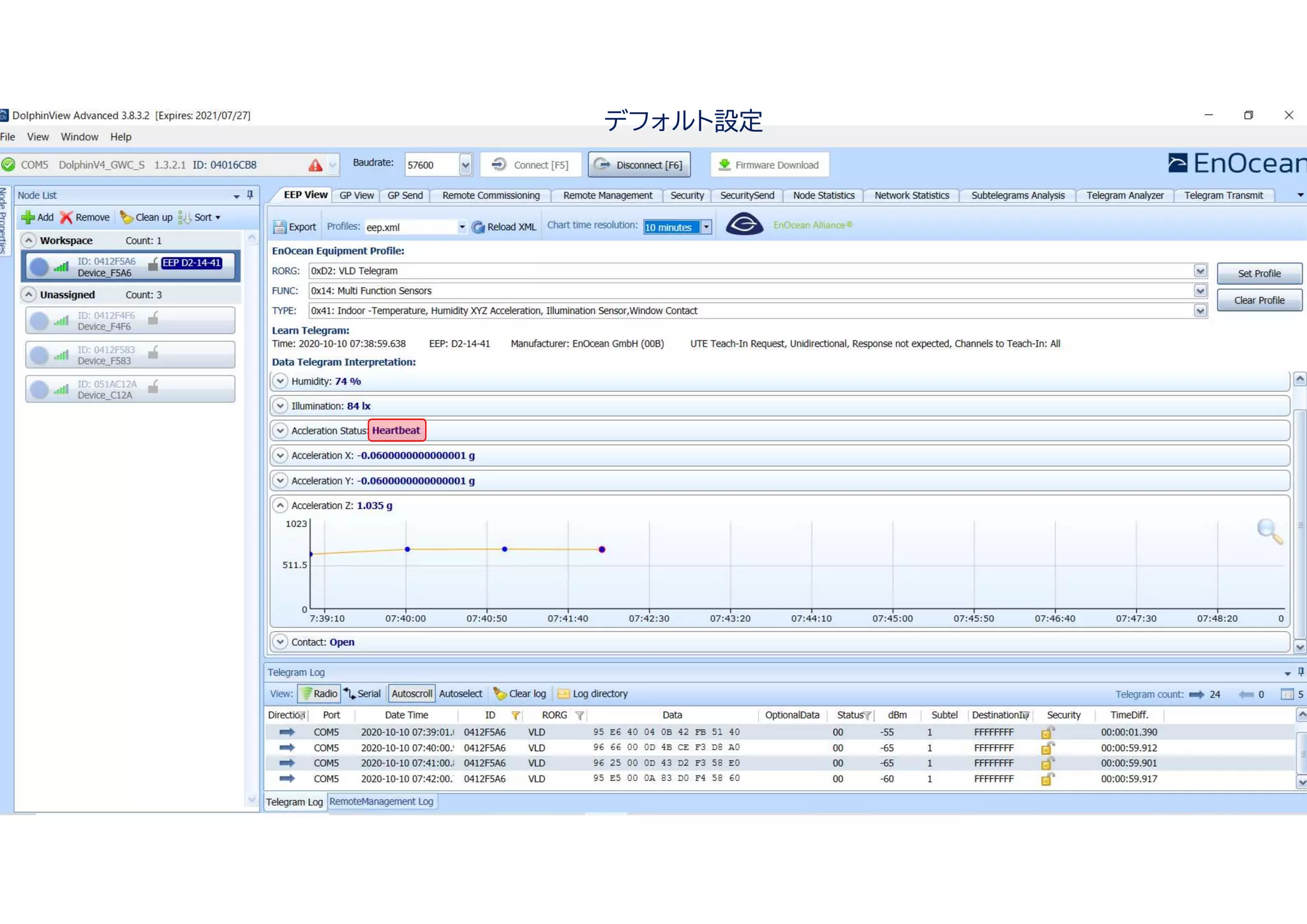Collapse the Unassigned group
The width and height of the screenshot is (1307, 924).
29,295
